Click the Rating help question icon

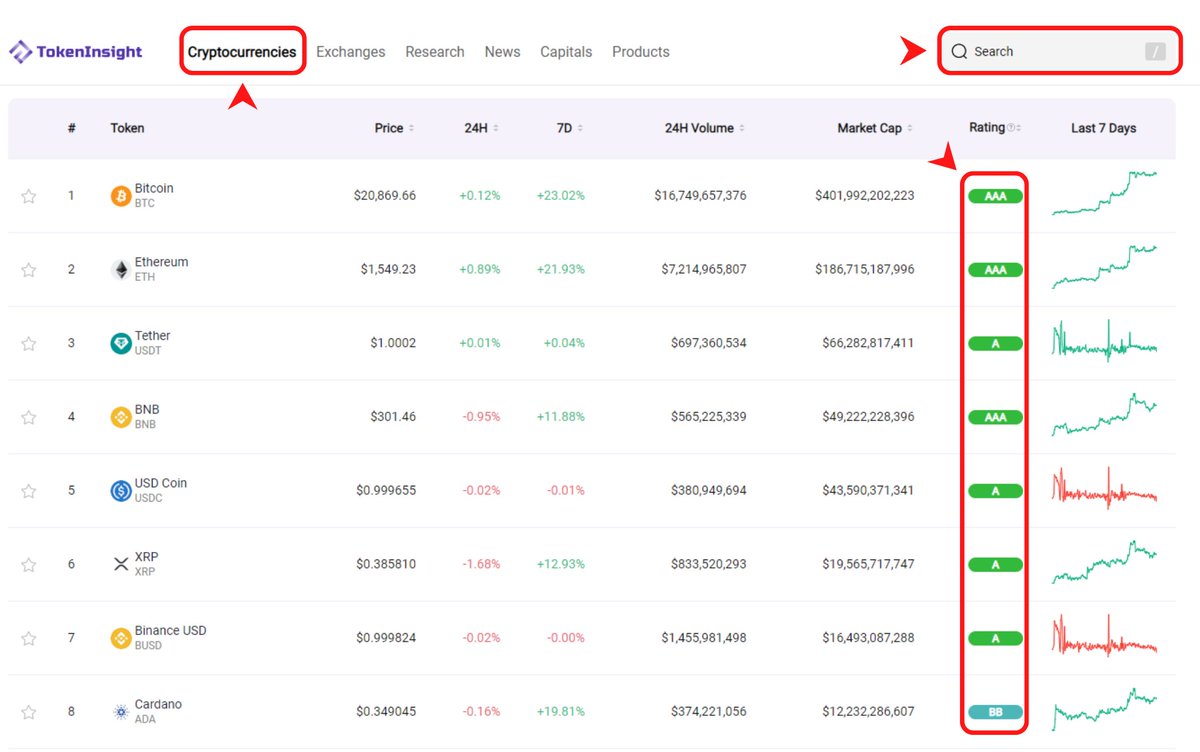tap(1011, 128)
